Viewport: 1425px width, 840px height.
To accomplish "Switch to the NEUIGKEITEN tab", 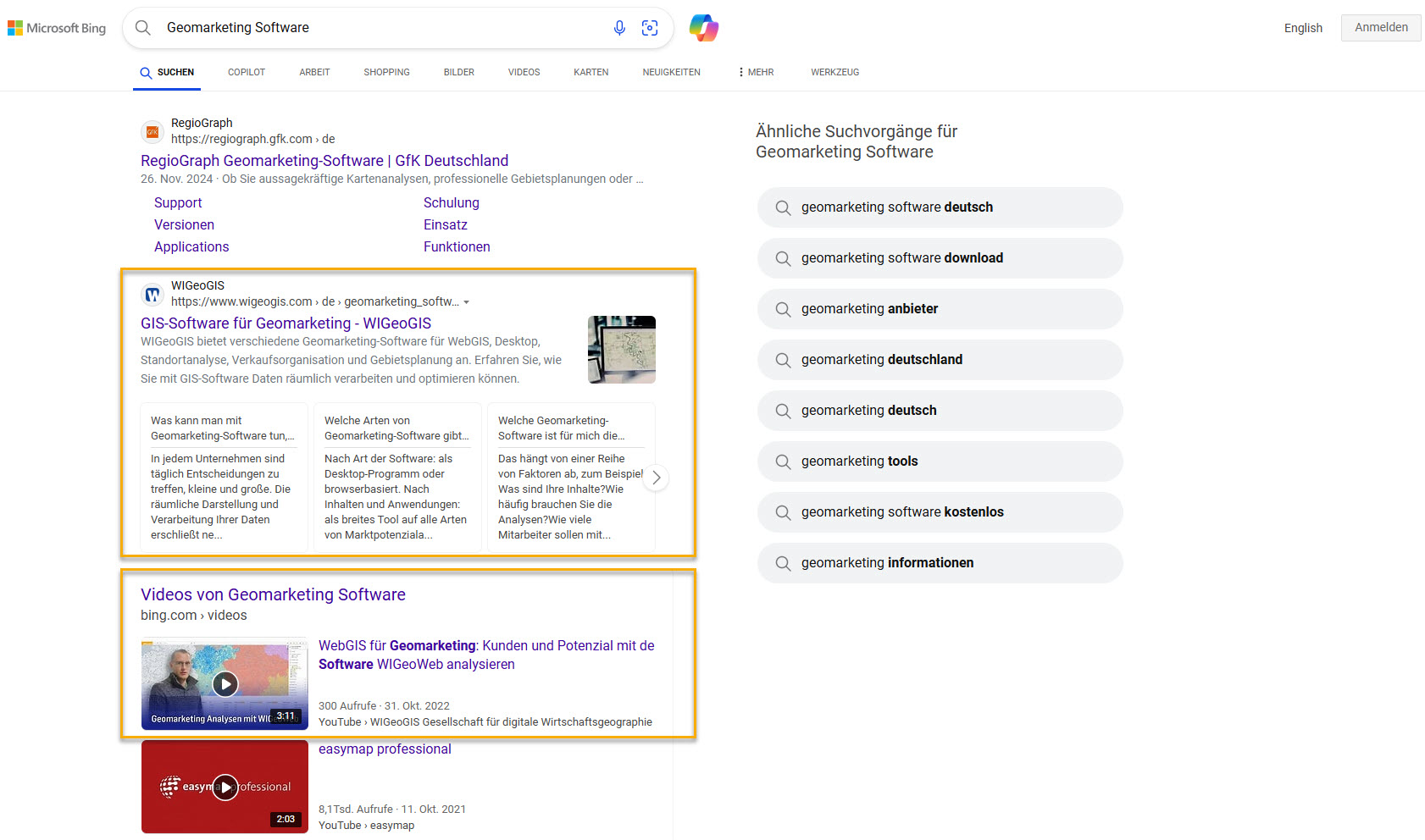I will (671, 72).
